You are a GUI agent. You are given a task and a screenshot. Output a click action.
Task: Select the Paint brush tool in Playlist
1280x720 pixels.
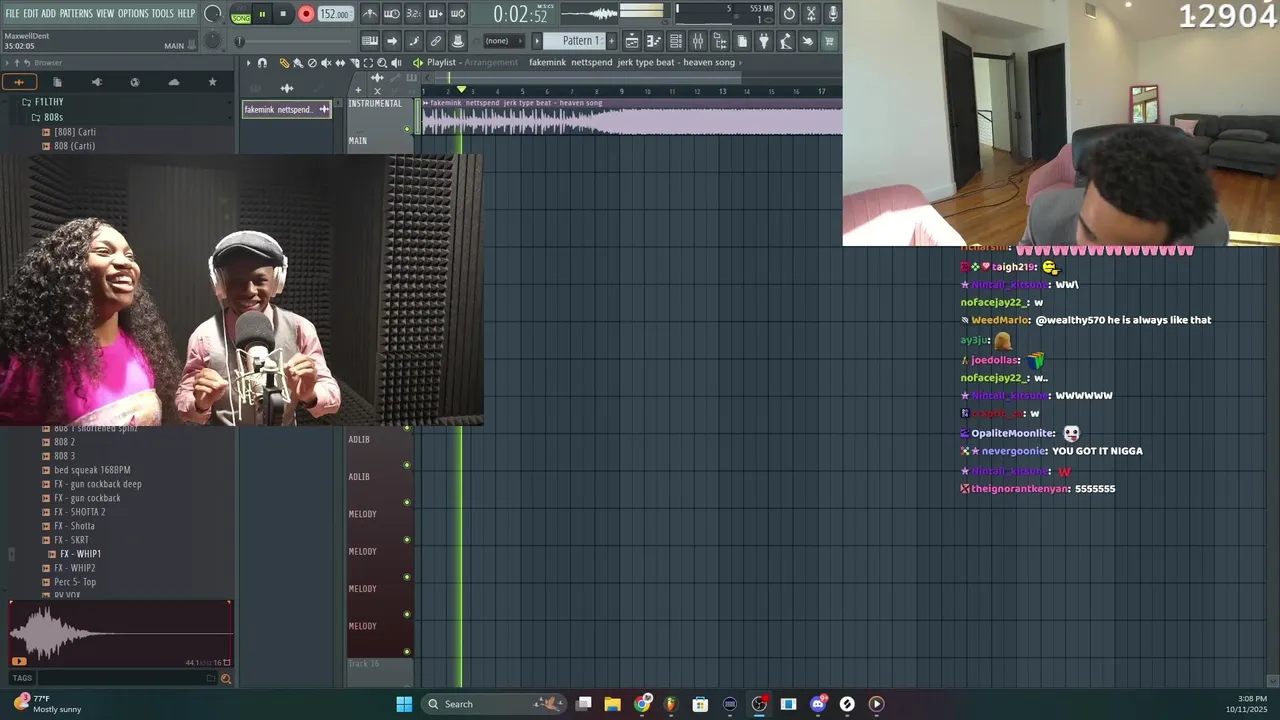[298, 62]
